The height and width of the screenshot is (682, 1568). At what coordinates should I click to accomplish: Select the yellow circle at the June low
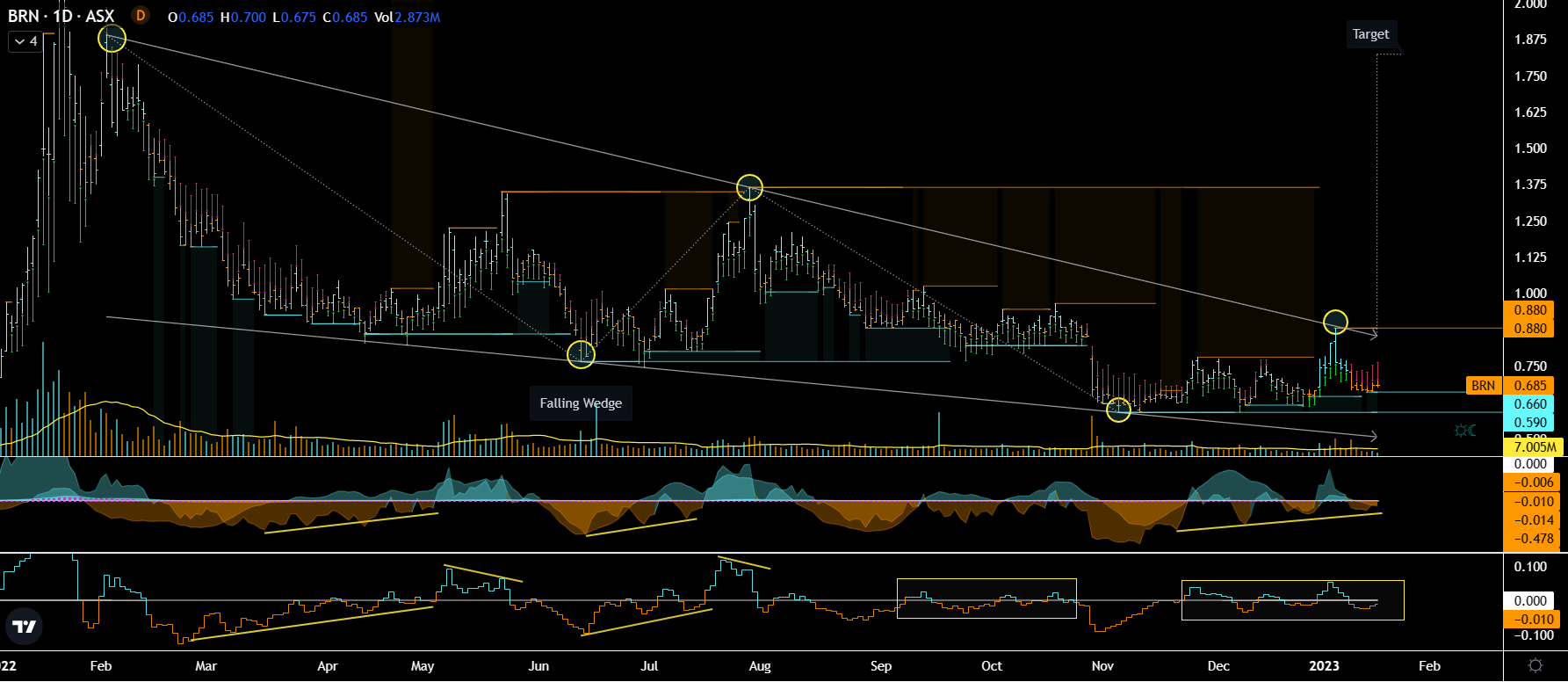point(581,354)
